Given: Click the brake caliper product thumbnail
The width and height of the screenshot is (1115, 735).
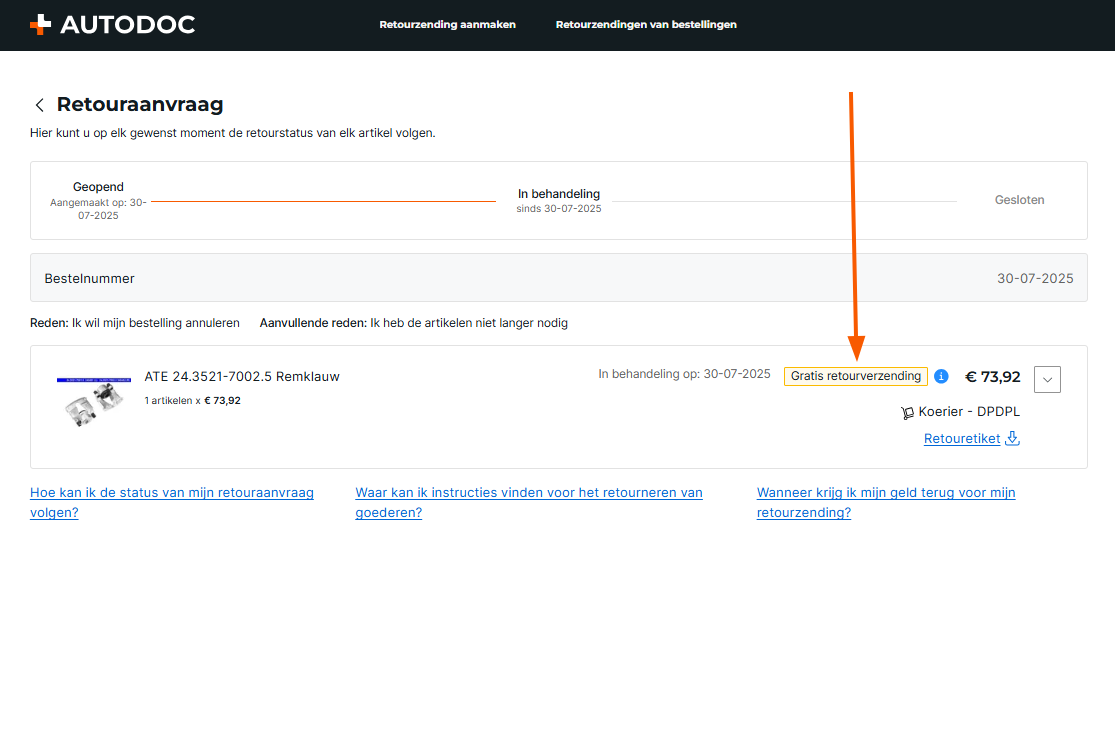Looking at the screenshot, I should coord(93,402).
